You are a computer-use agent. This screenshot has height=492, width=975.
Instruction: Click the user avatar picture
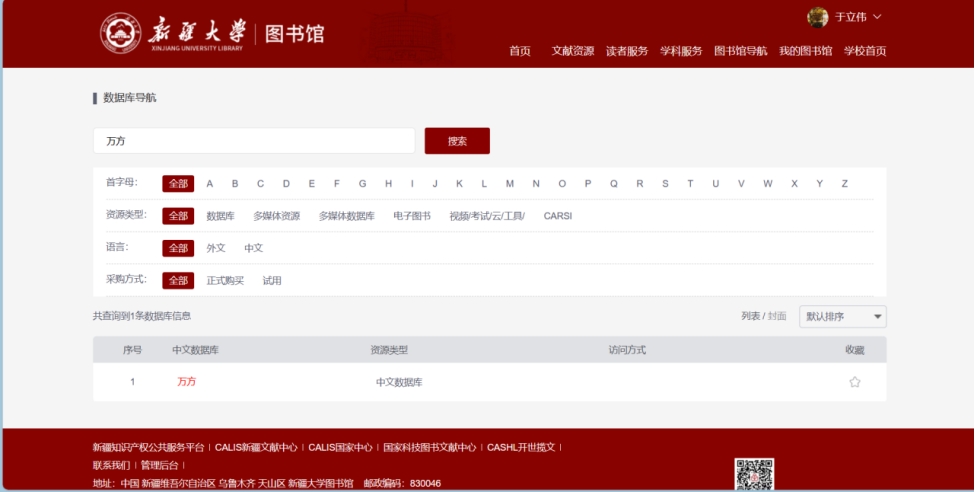pyautogui.click(x=818, y=17)
